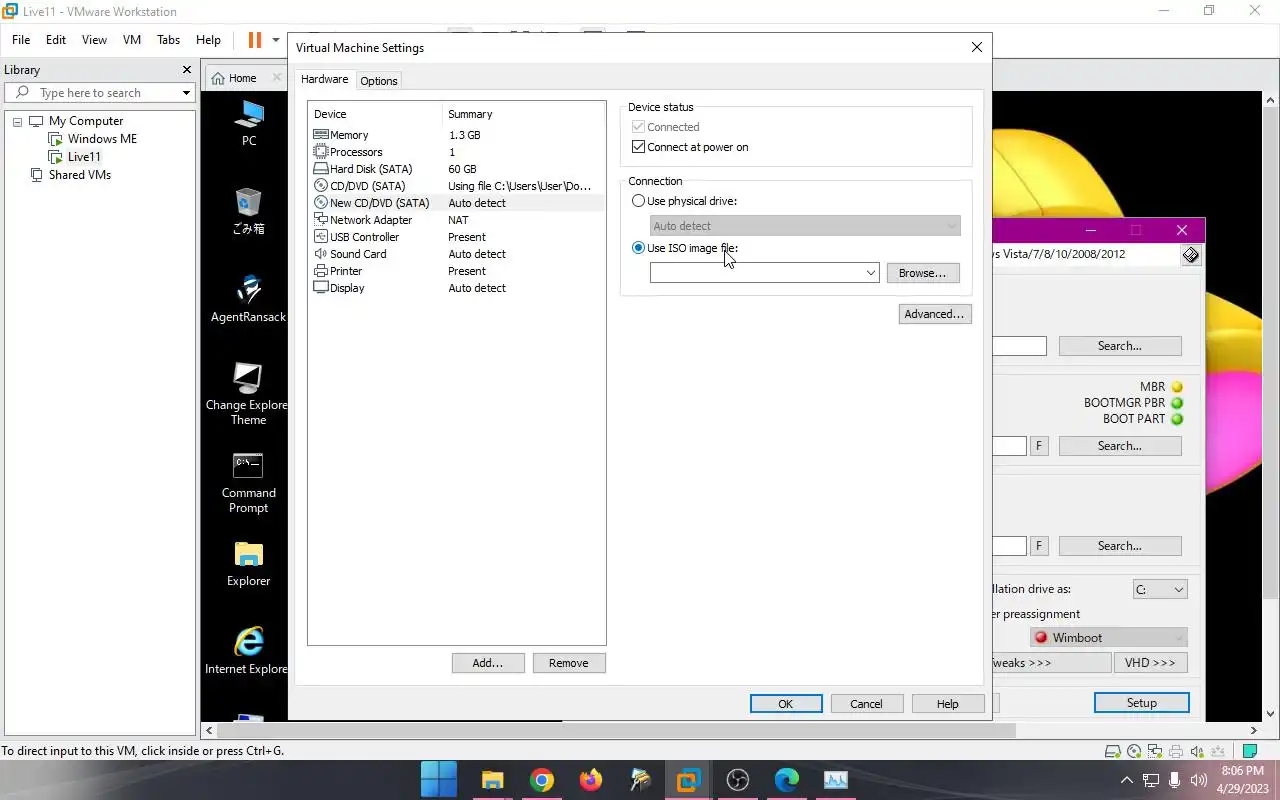The image size is (1280, 800).
Task: Click the CD/DVD status bar icon
Action: (x=1134, y=752)
